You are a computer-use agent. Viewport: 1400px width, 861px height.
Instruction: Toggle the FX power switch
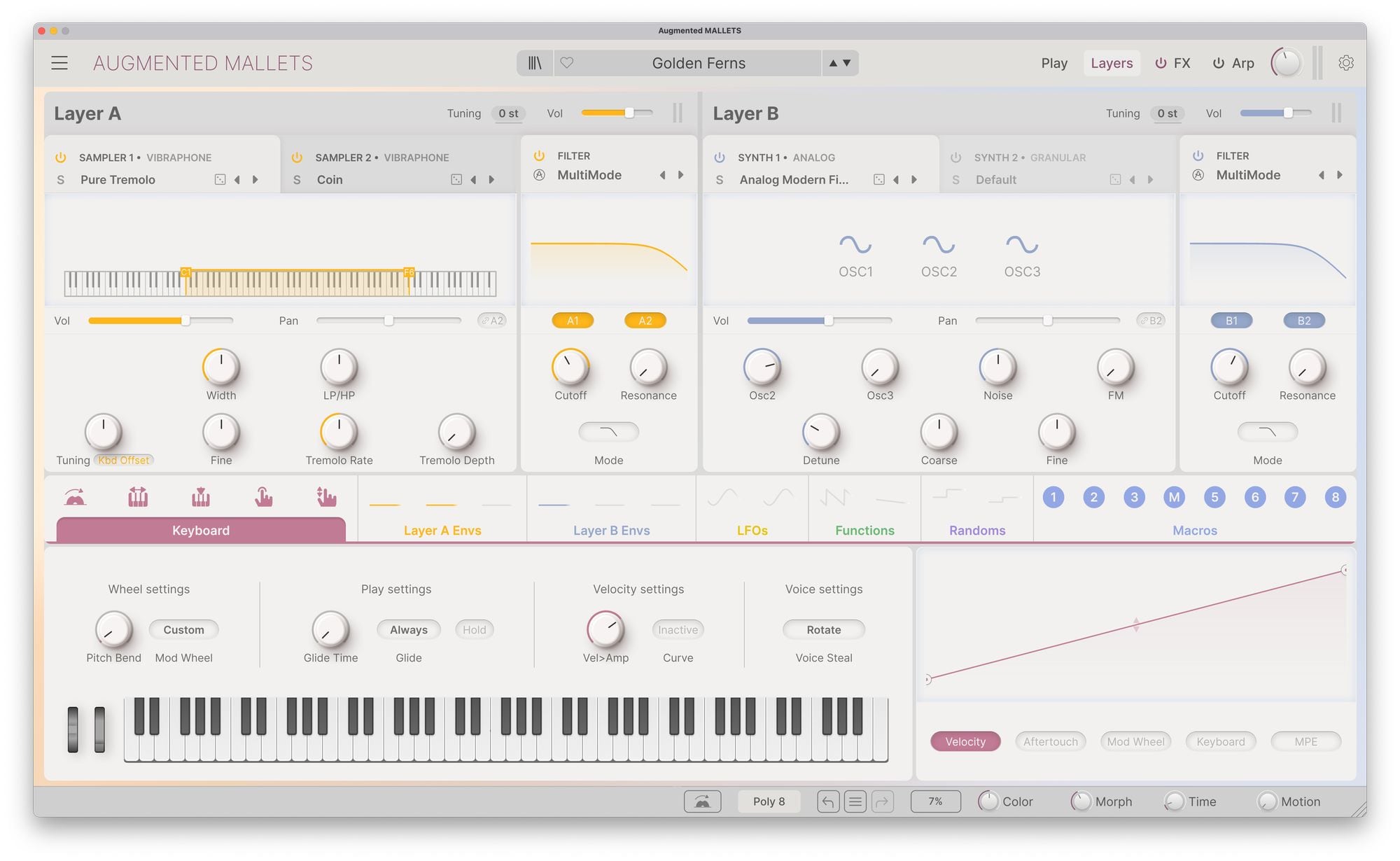point(1161,63)
